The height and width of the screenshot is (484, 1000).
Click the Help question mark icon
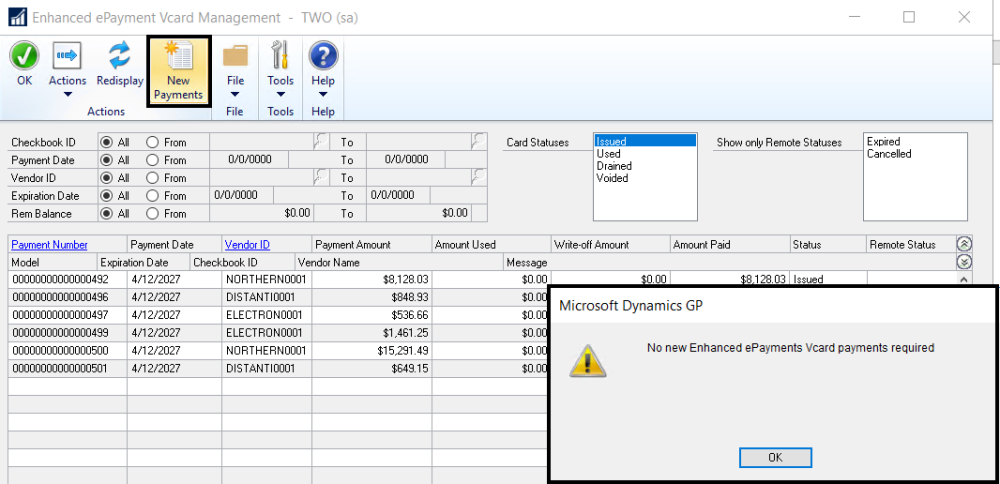coord(323,56)
